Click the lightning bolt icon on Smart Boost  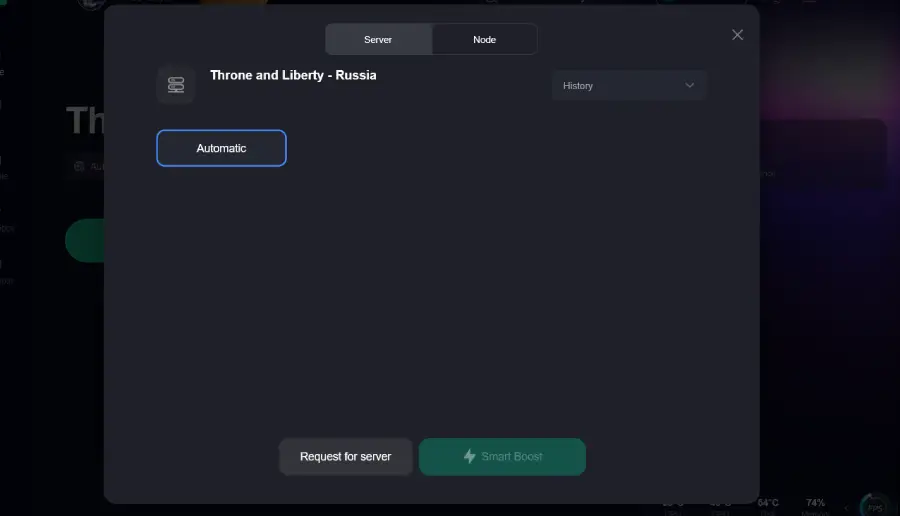(469, 457)
